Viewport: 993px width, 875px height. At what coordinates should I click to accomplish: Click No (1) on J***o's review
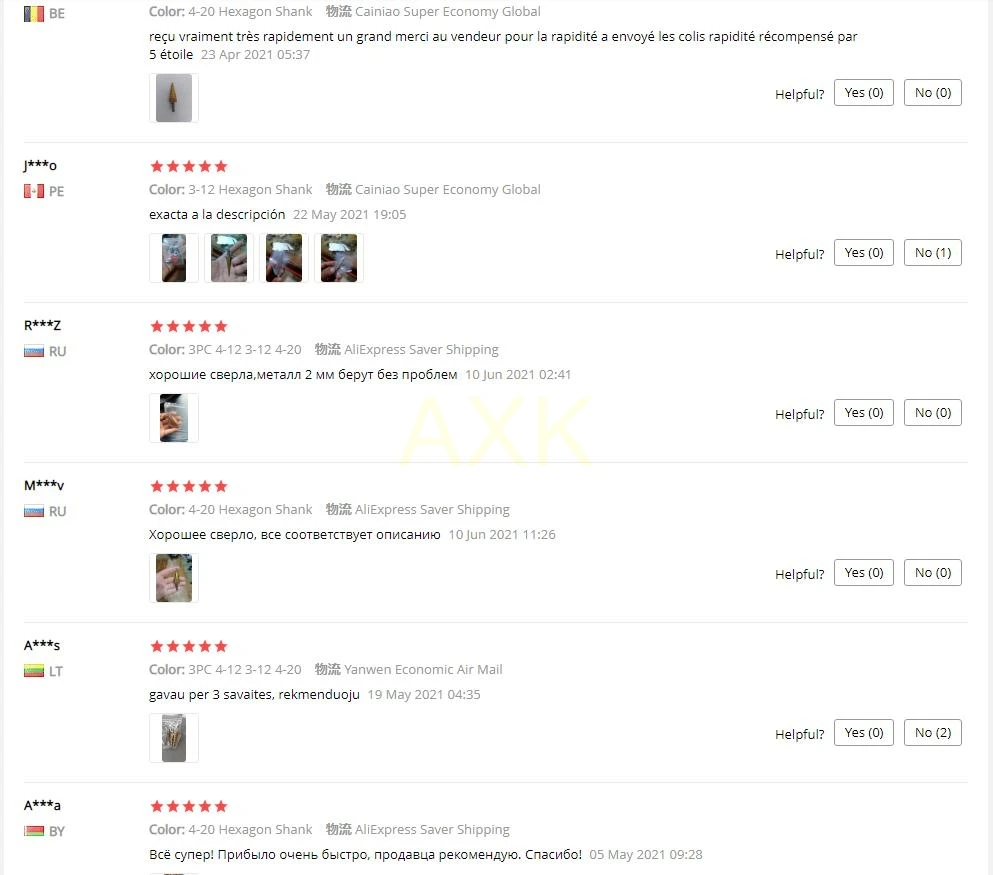(x=932, y=253)
